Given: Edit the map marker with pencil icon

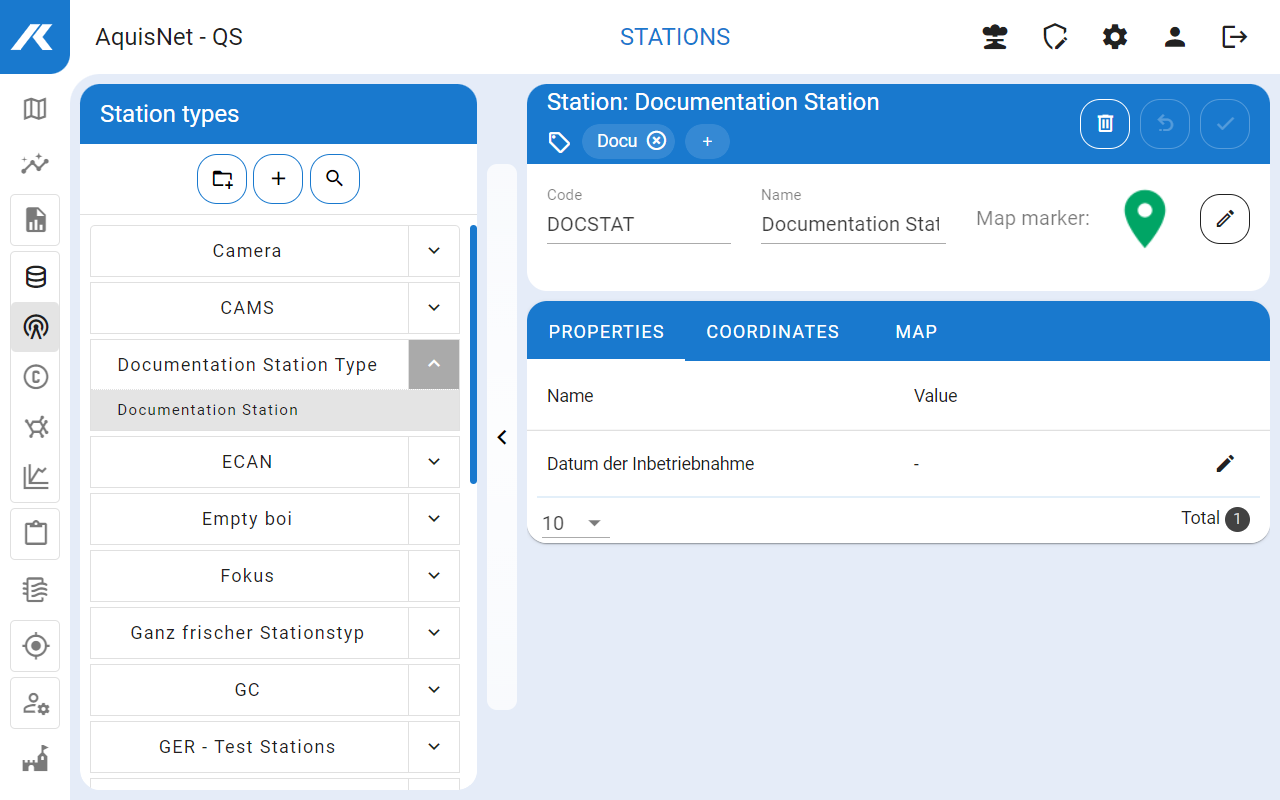Looking at the screenshot, I should 1224,219.
